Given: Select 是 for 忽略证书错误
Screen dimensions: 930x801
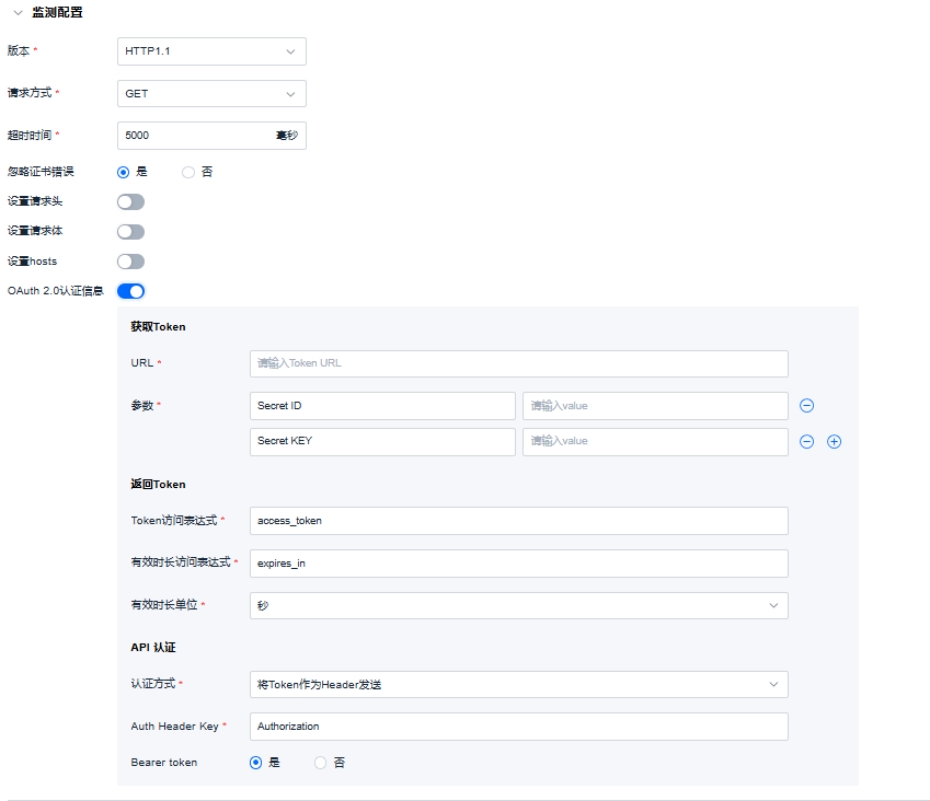Looking at the screenshot, I should 124,172.
